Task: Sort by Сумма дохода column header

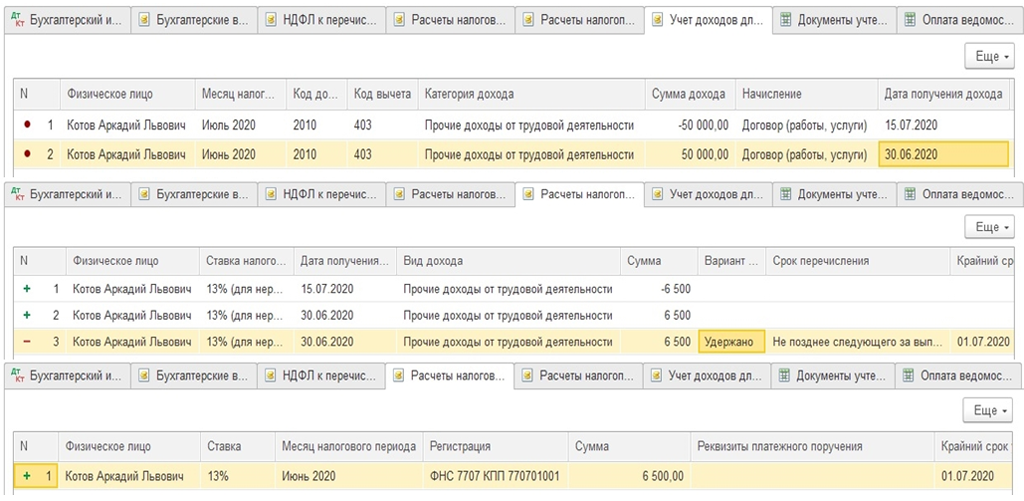Action: coord(688,94)
